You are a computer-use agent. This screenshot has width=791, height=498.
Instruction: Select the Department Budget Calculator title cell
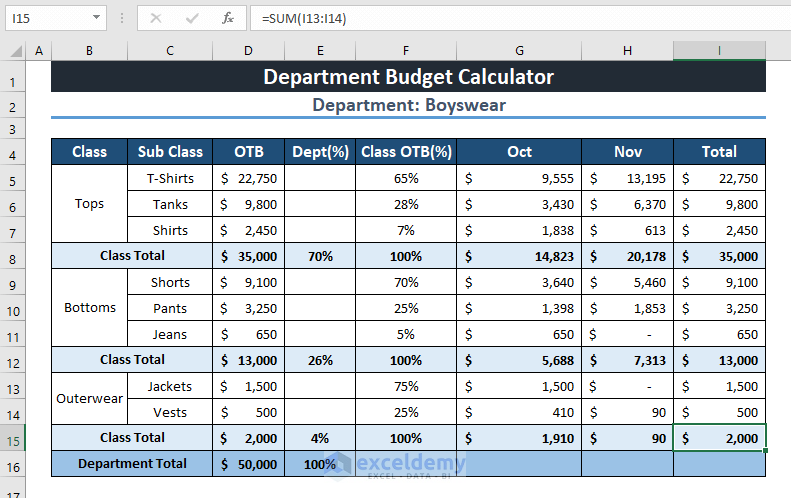pyautogui.click(x=408, y=77)
